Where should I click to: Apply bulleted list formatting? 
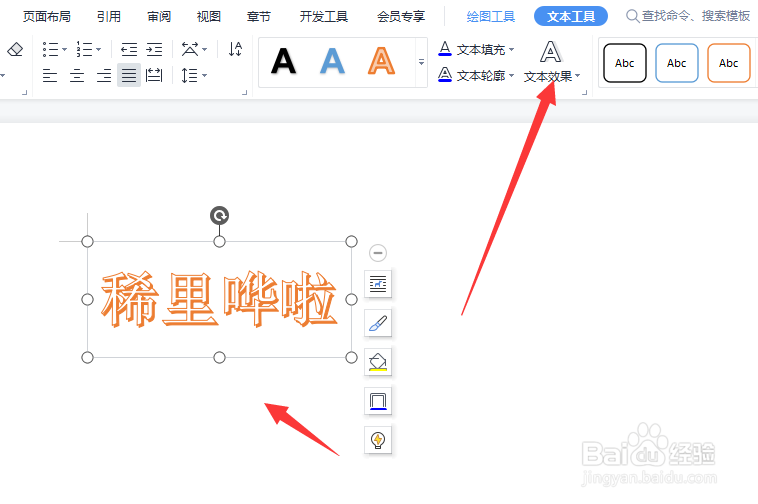click(x=50, y=49)
